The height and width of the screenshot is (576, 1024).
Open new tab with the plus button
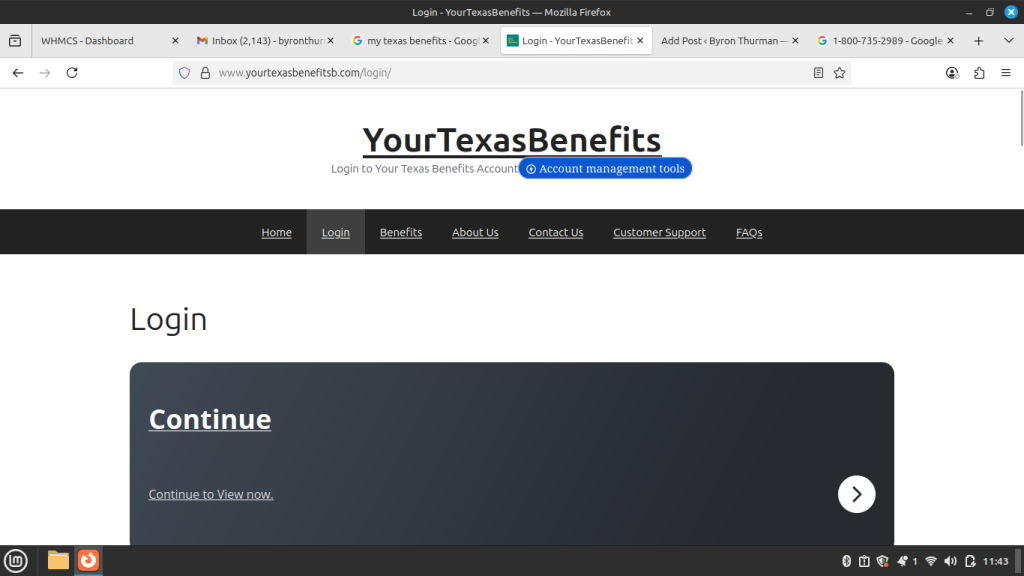pos(979,41)
